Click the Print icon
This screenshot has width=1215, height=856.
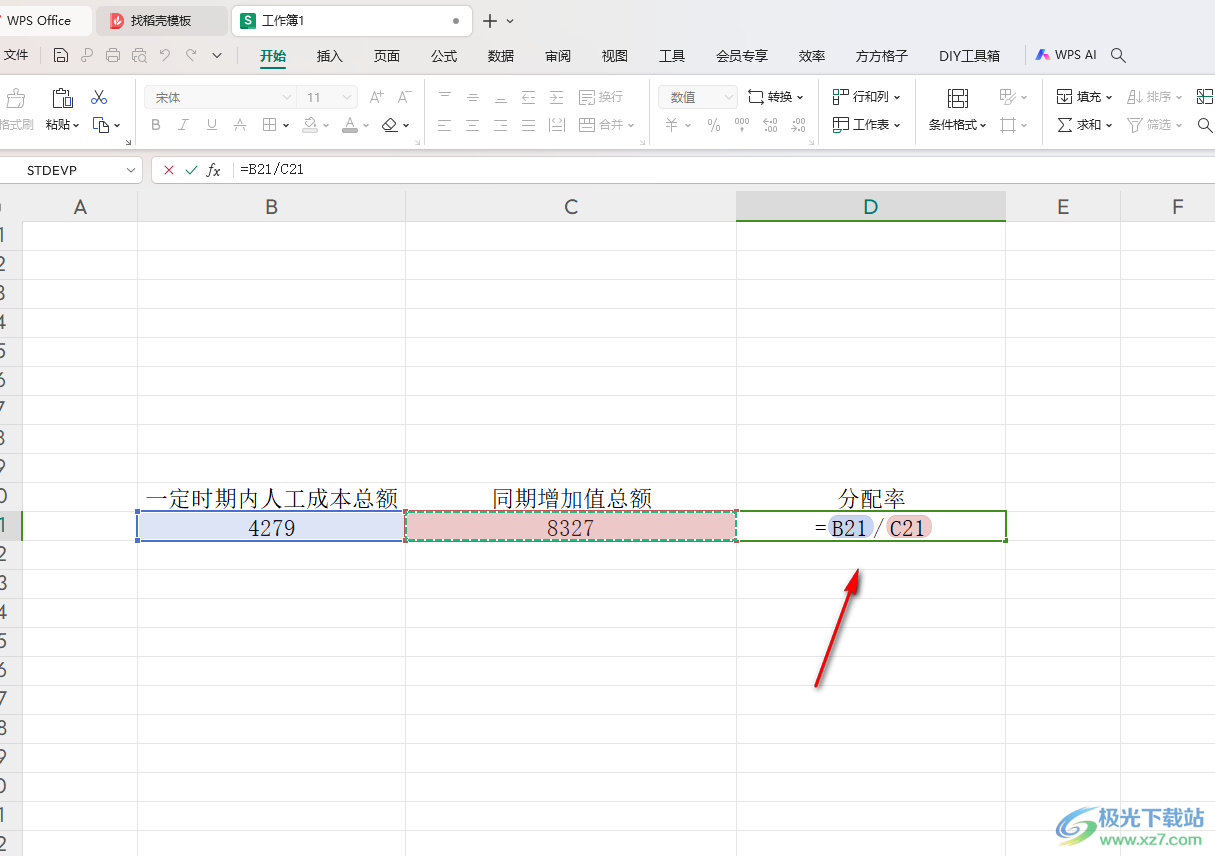click(x=113, y=56)
